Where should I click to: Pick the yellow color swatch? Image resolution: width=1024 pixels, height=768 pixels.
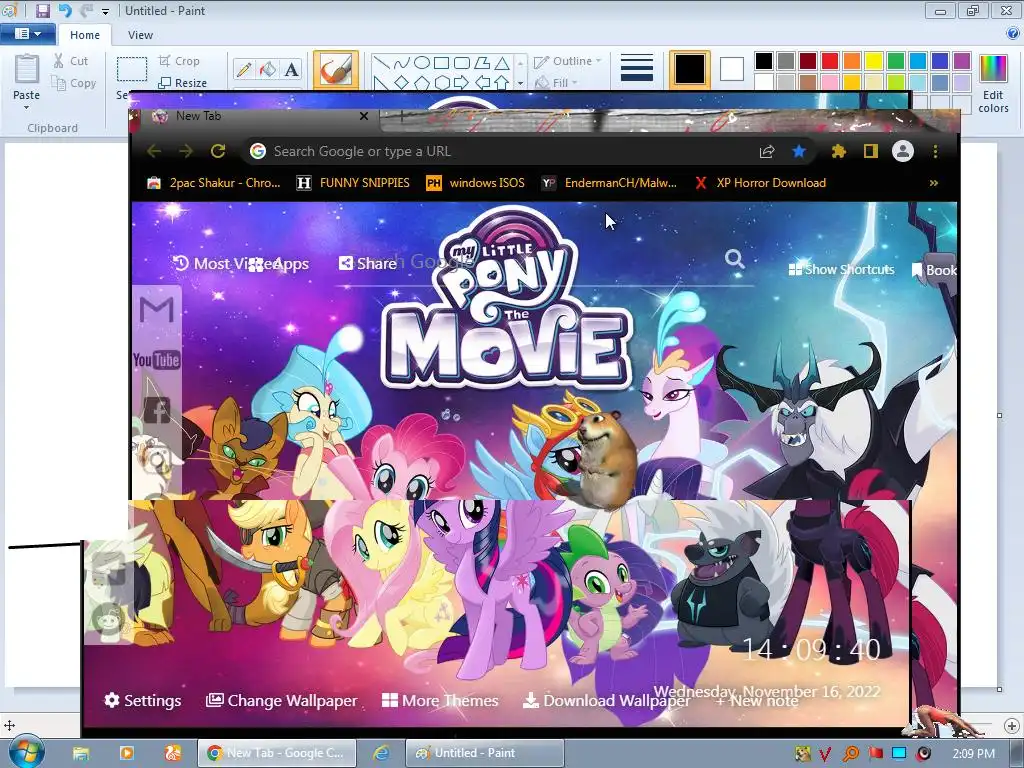(874, 61)
